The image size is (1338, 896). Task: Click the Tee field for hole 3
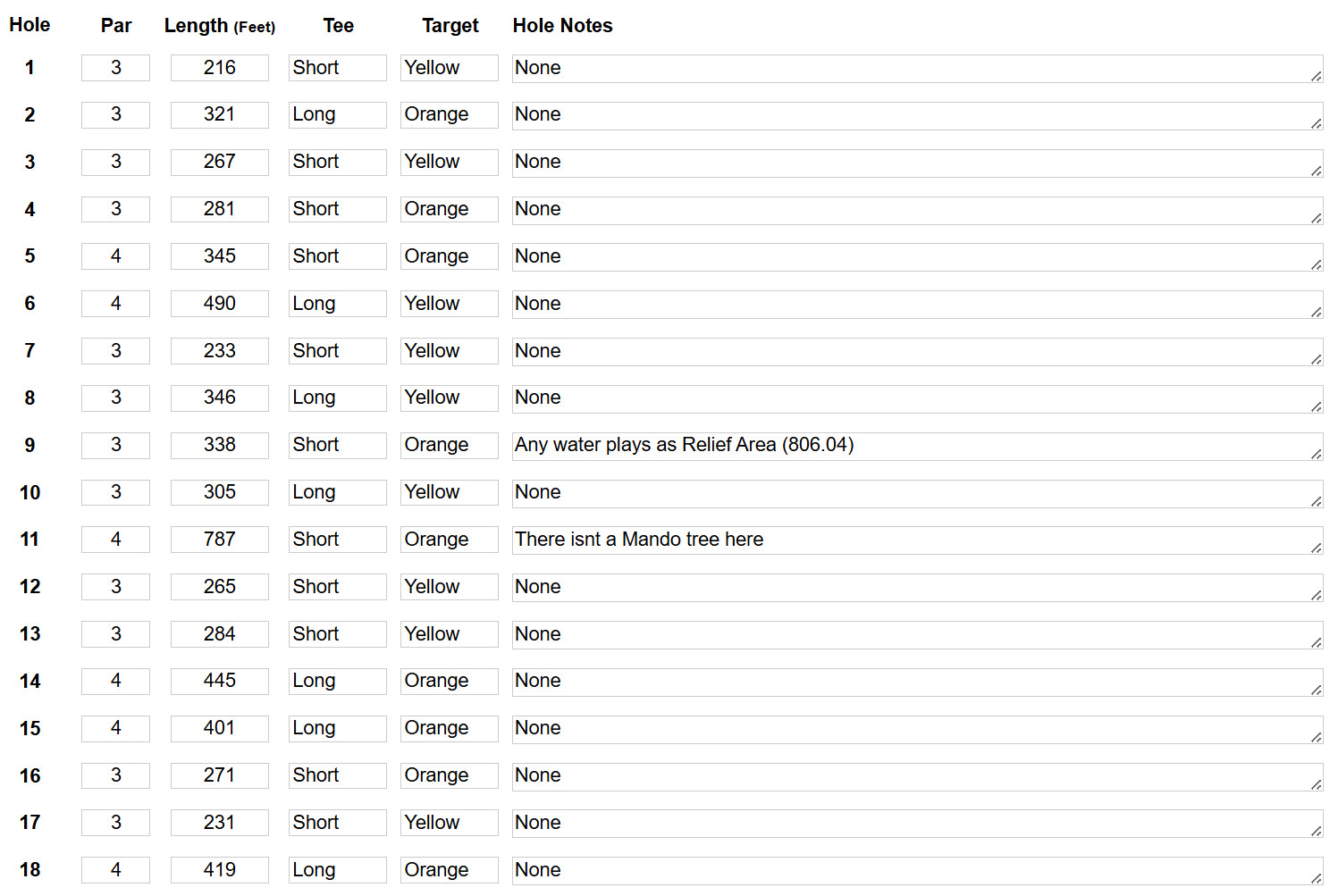[x=337, y=162]
